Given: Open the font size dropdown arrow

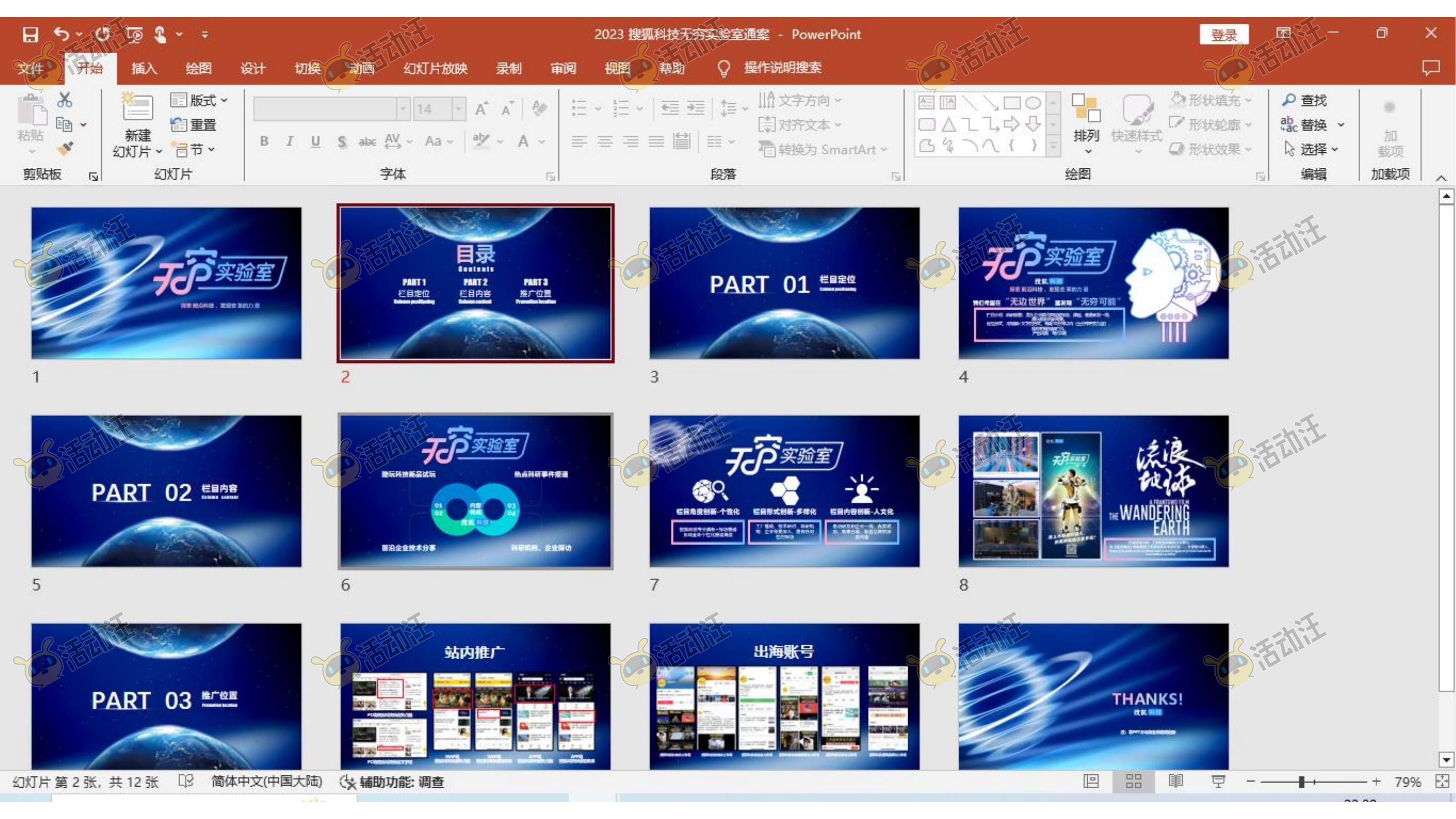Looking at the screenshot, I should (459, 108).
